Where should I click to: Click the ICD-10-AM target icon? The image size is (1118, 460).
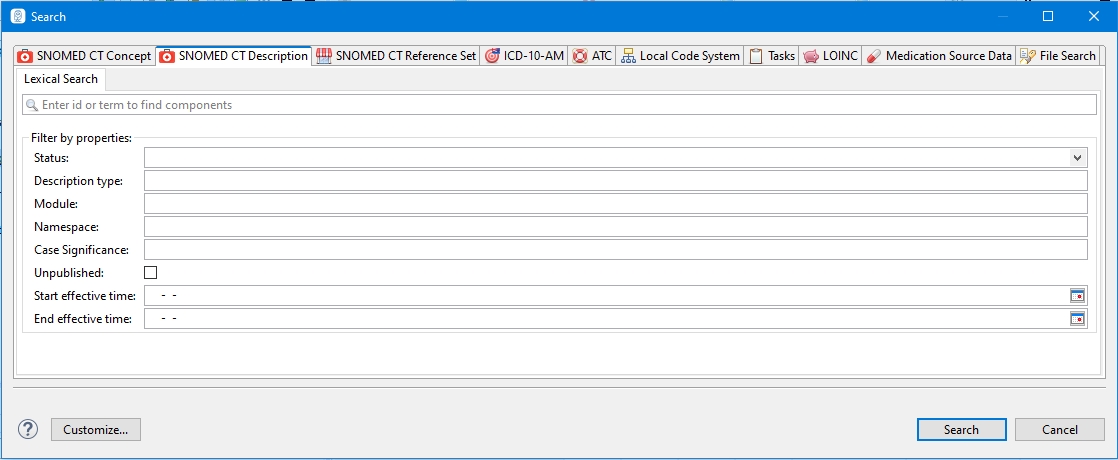(492, 56)
